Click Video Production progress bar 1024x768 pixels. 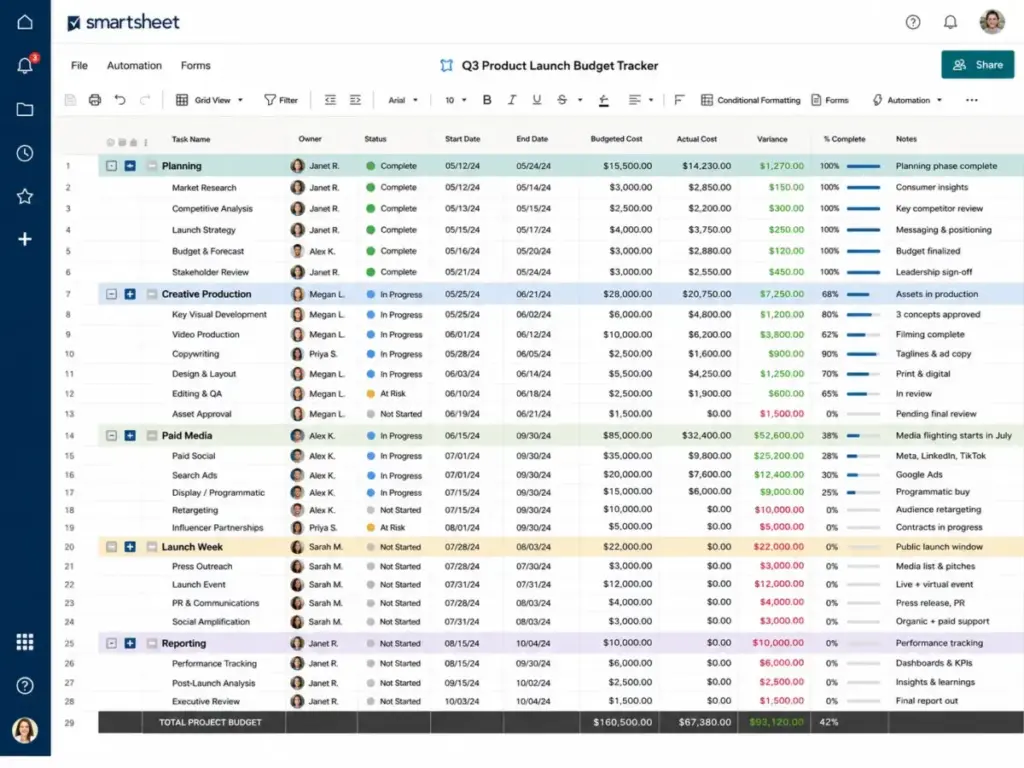(863, 334)
